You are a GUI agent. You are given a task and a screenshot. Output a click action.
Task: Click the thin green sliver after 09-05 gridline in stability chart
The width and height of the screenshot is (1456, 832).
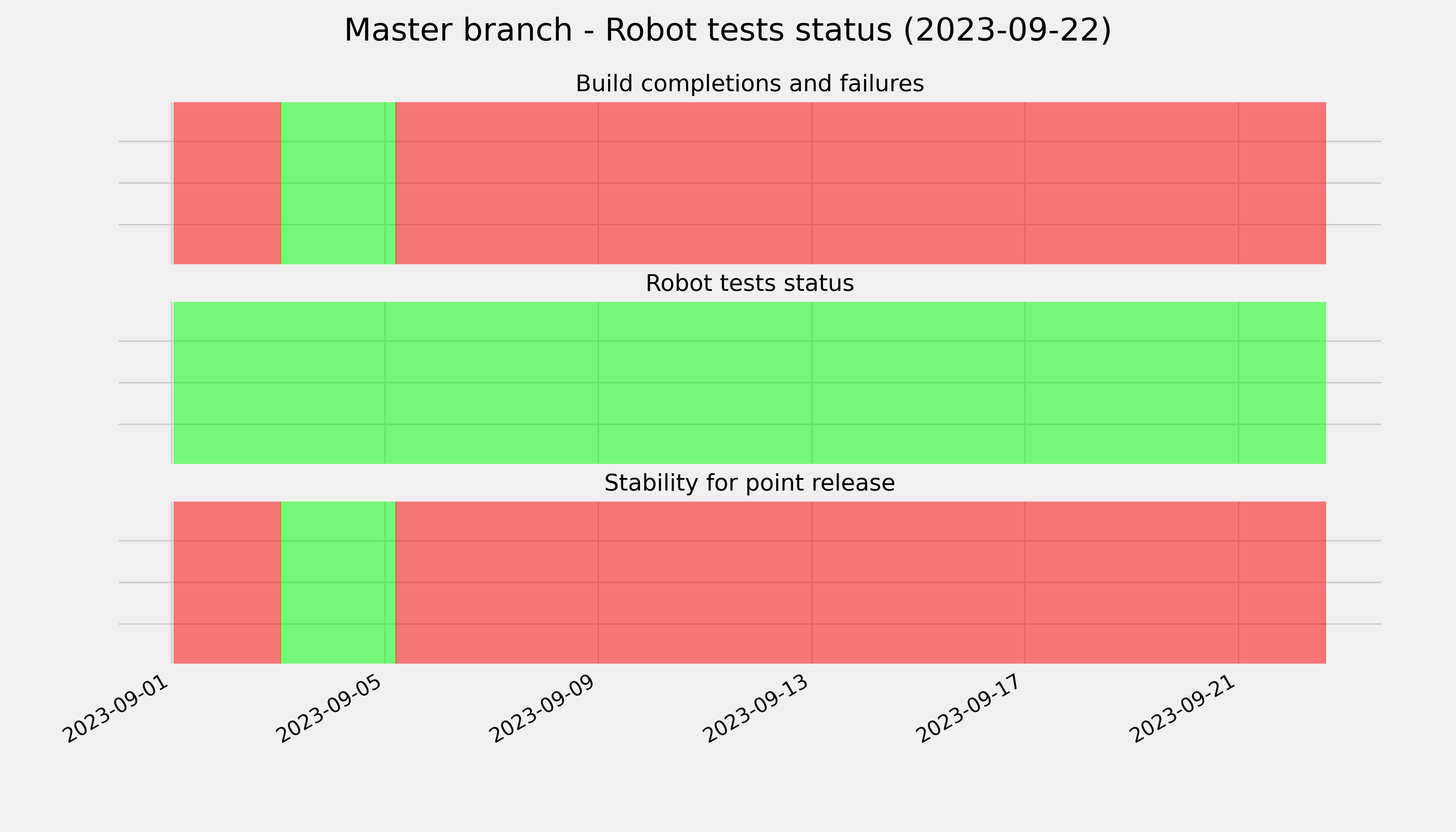[x=391, y=582]
